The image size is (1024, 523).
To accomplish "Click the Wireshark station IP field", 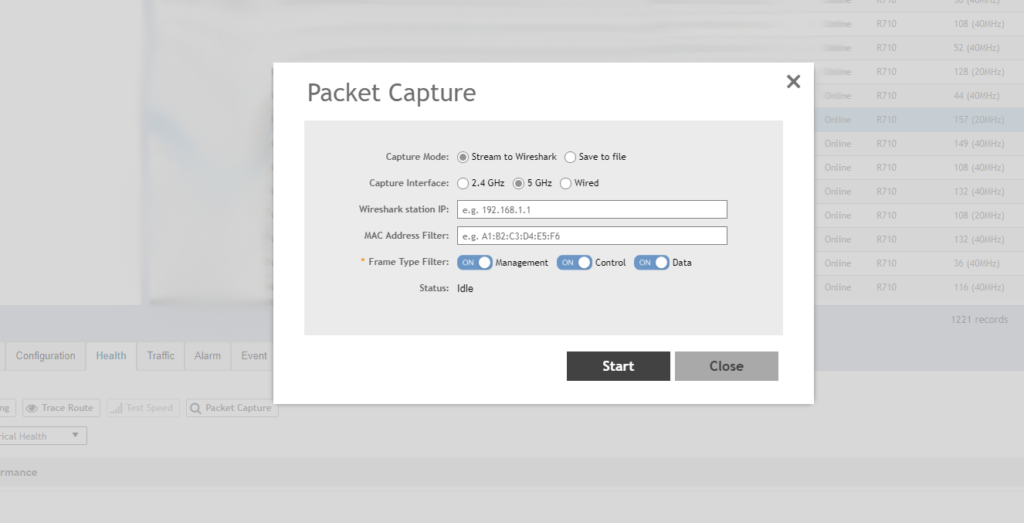I will 592,210.
